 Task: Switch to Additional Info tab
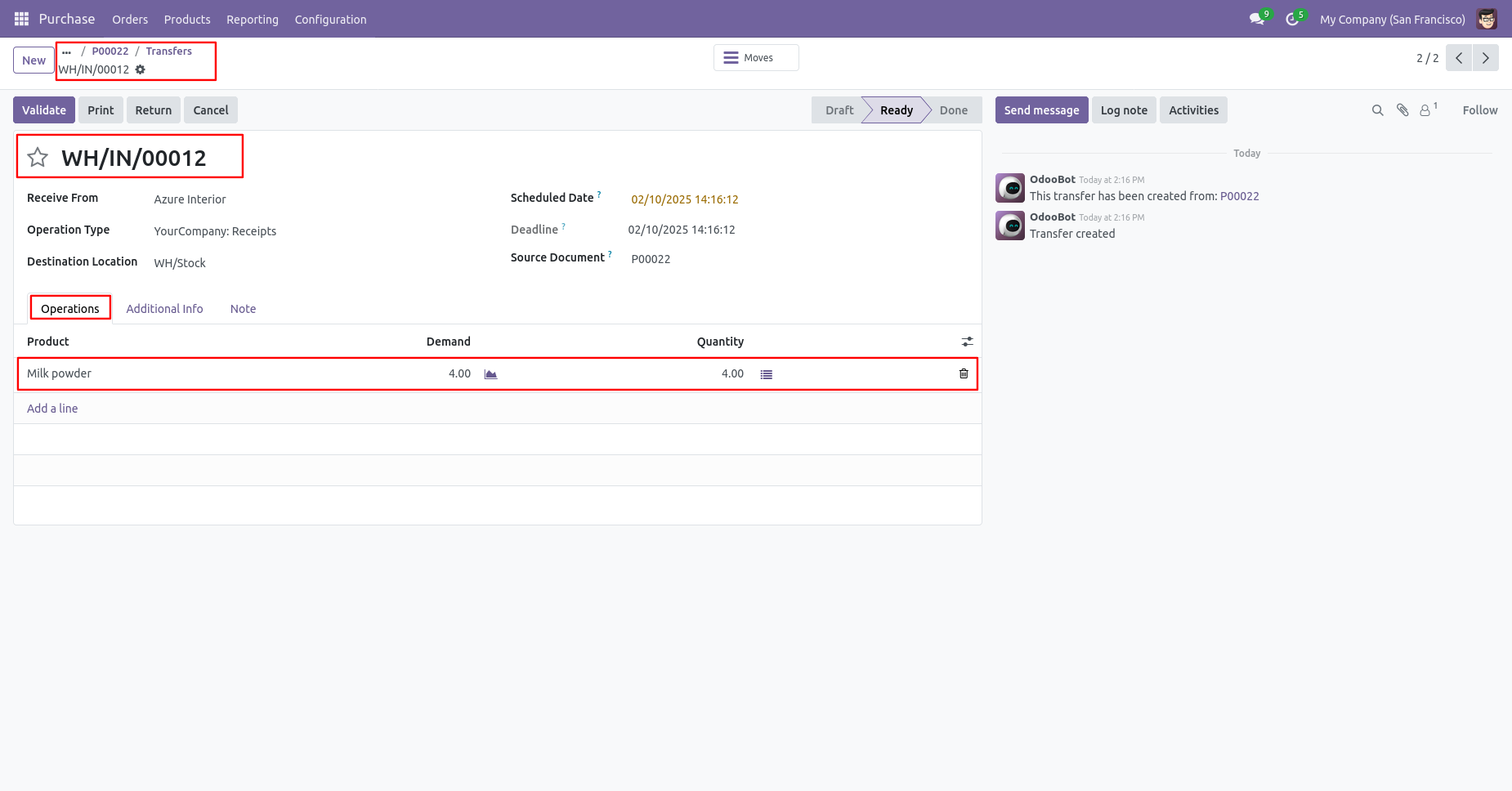coord(164,309)
